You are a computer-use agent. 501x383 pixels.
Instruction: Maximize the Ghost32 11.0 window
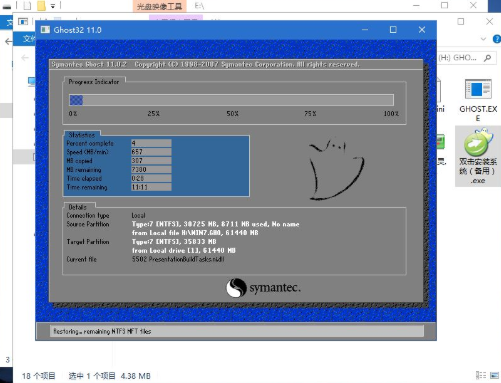[393, 30]
